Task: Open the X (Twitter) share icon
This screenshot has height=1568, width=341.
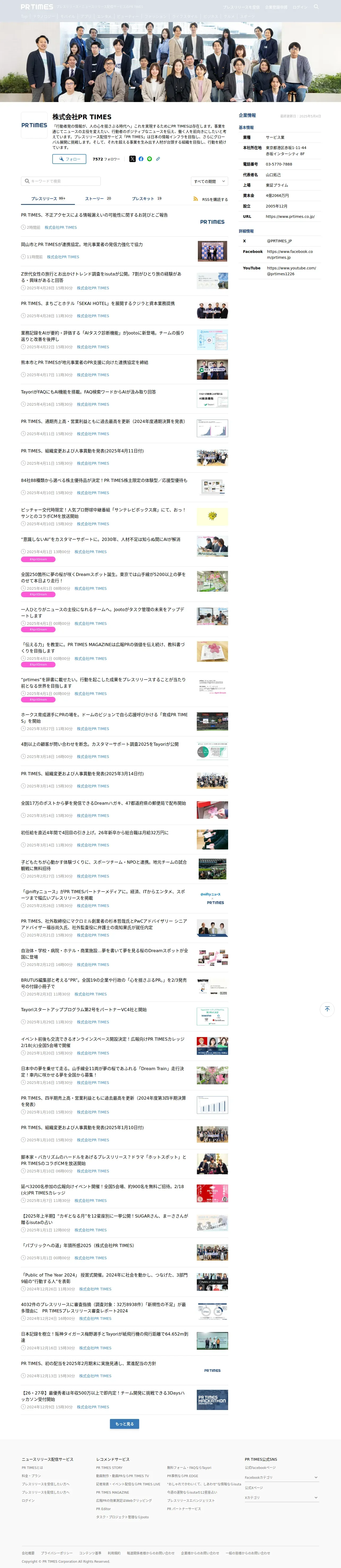Action: coord(132,159)
